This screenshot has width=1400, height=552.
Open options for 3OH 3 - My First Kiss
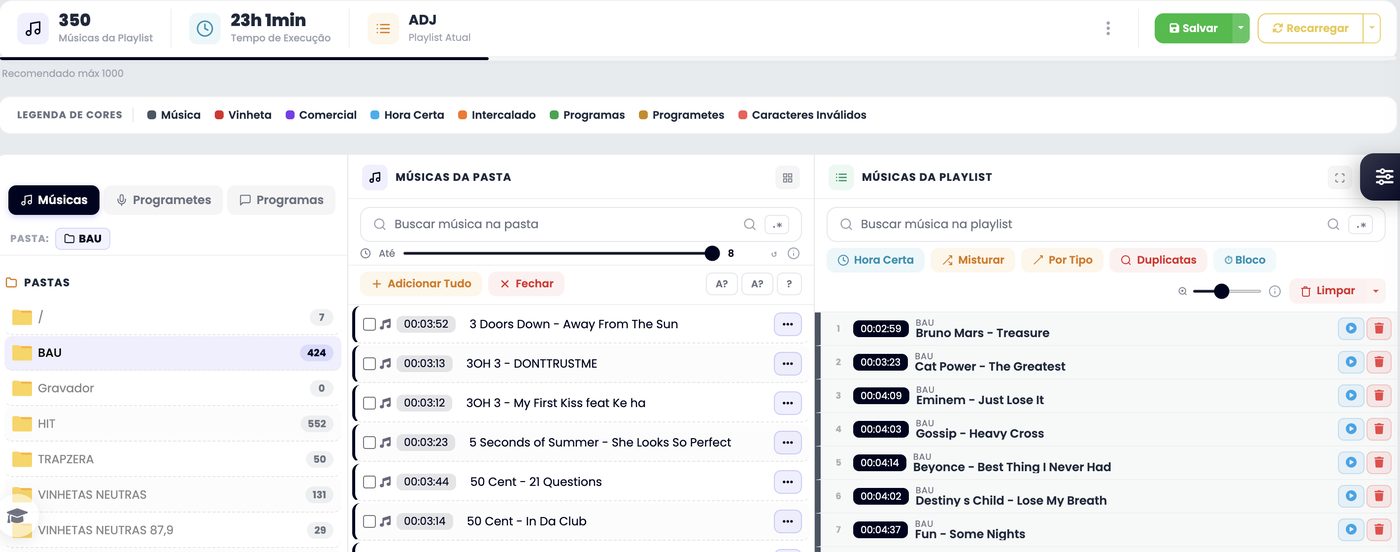787,403
